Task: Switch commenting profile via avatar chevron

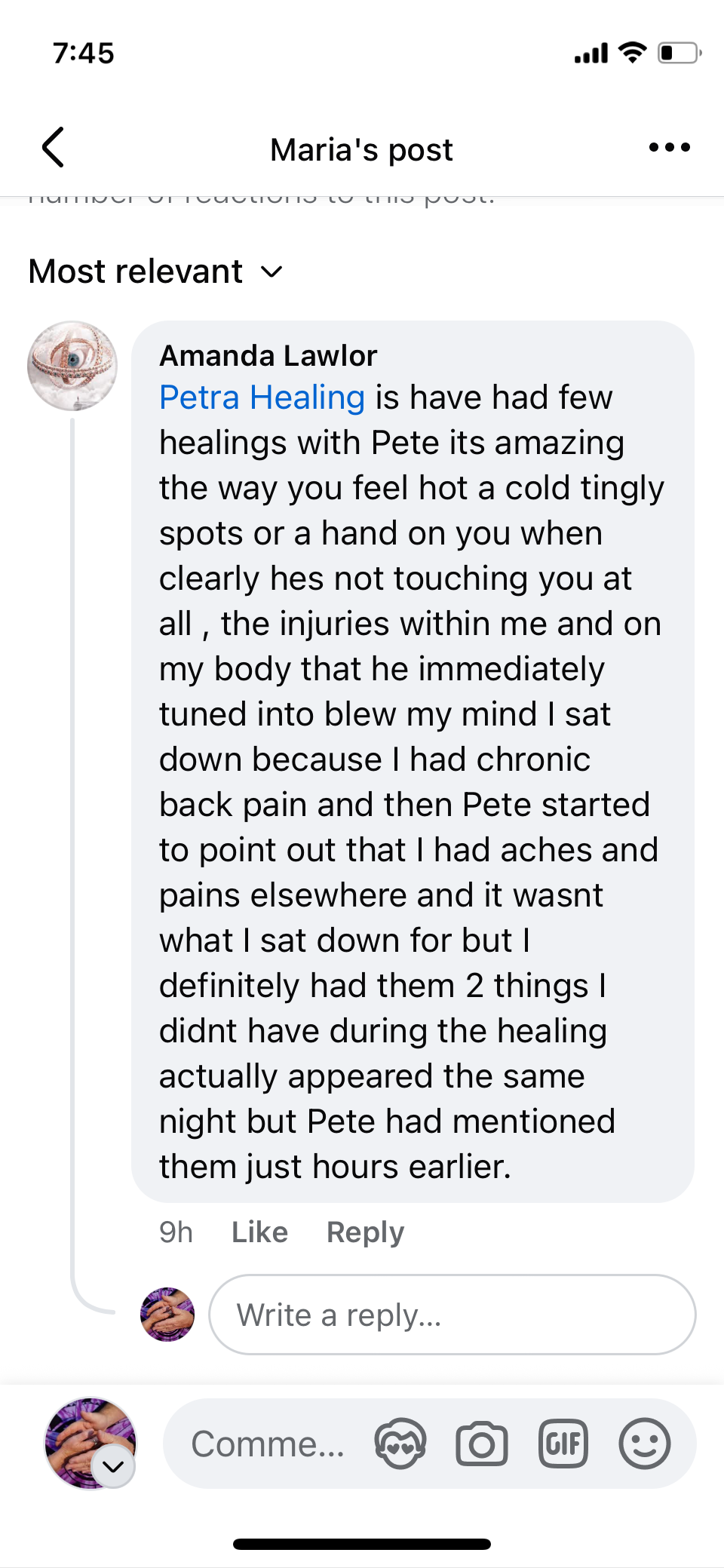Action: [x=113, y=1466]
